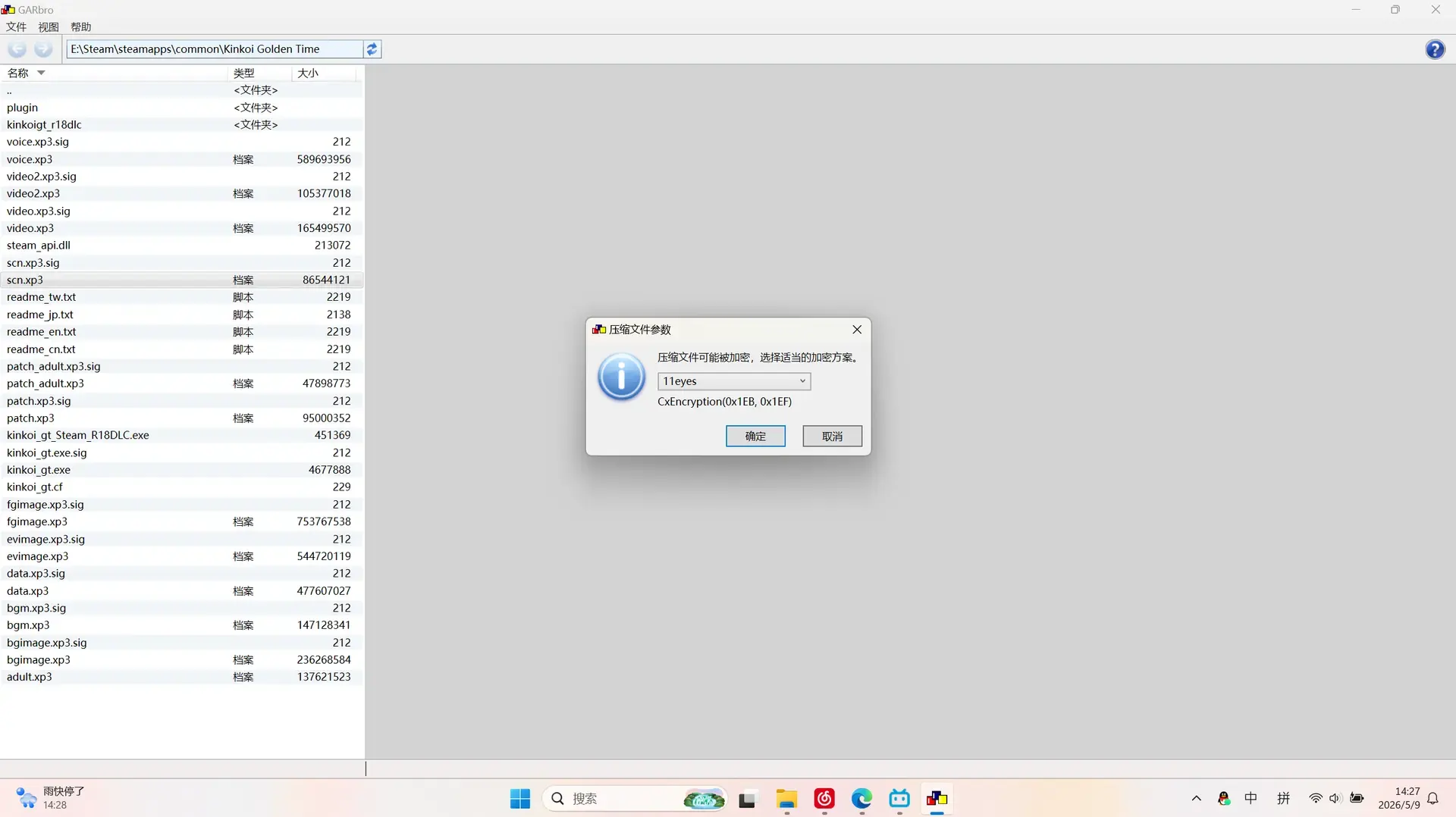1456x817 pixels.
Task: Select kinkoi_gt.cf in the file list
Action: (x=182, y=487)
